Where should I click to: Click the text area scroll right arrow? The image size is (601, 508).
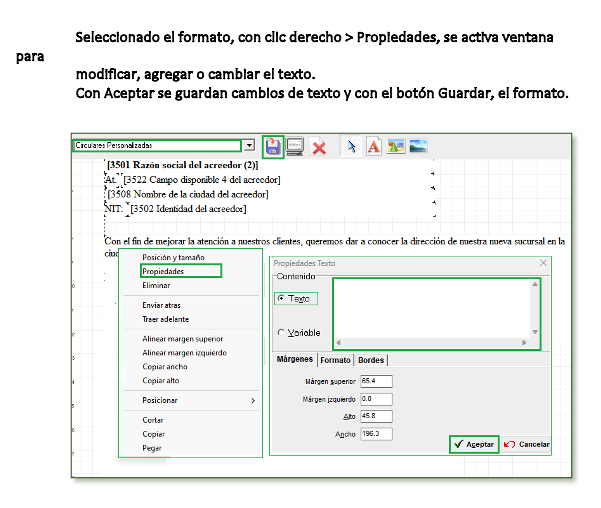click(524, 342)
